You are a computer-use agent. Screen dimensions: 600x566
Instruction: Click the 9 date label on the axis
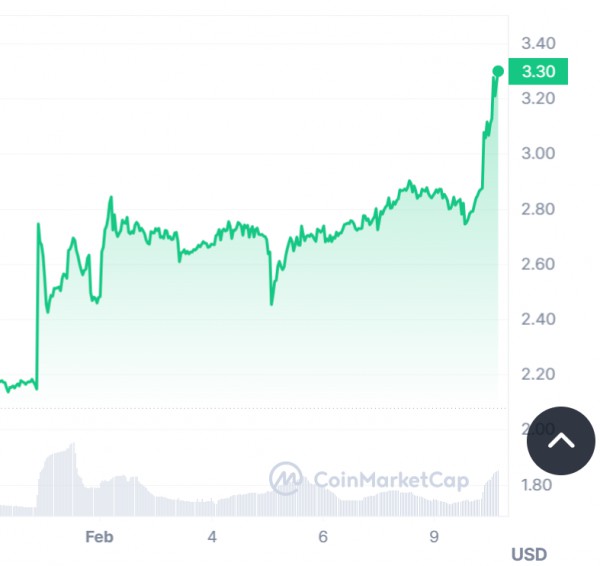[434, 537]
